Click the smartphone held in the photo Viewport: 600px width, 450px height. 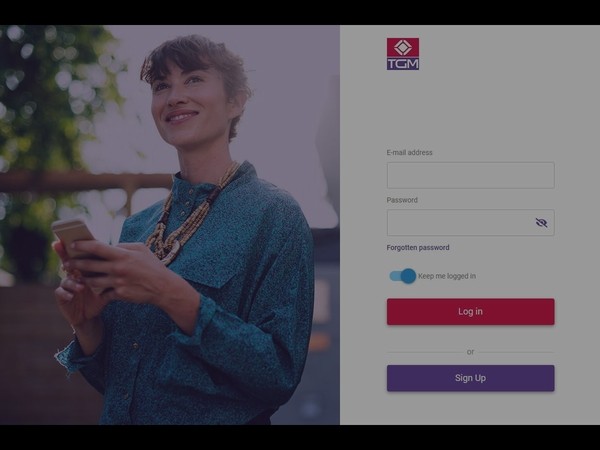pyautogui.click(x=73, y=234)
